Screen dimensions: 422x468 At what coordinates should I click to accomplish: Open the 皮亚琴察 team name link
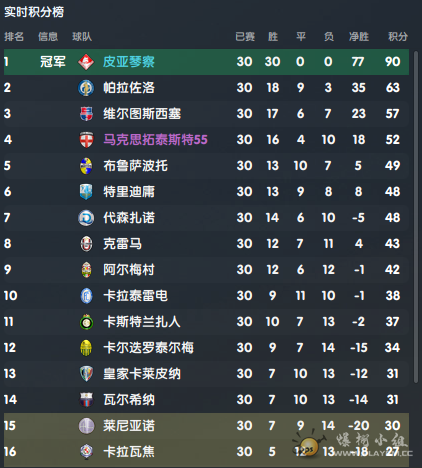129,62
